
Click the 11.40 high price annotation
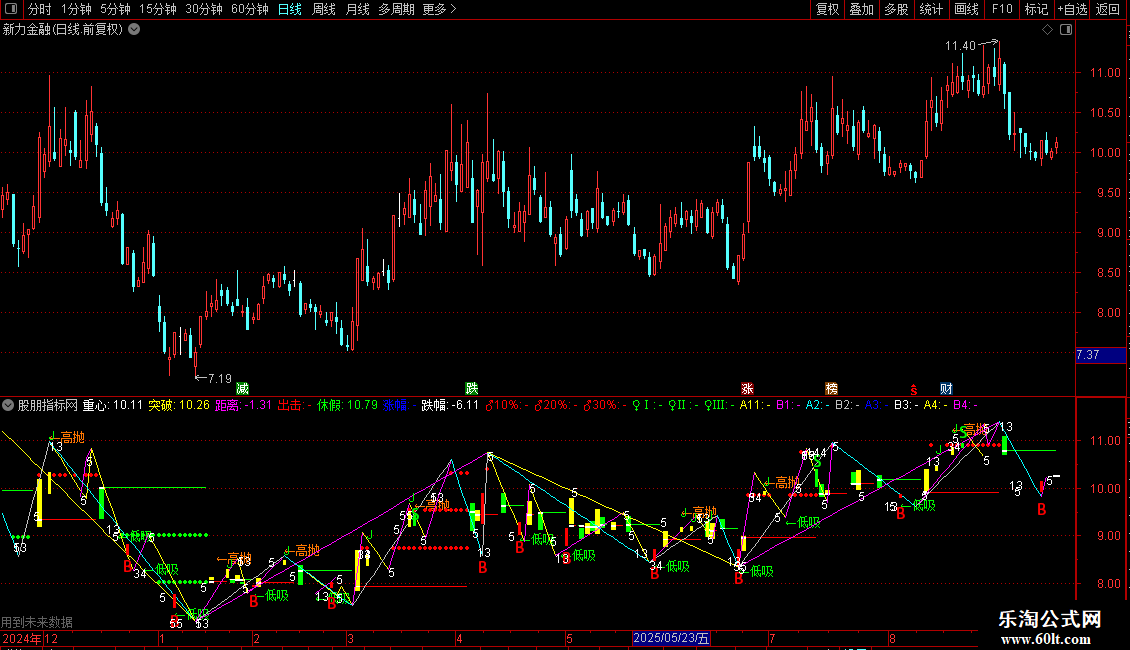(960, 45)
